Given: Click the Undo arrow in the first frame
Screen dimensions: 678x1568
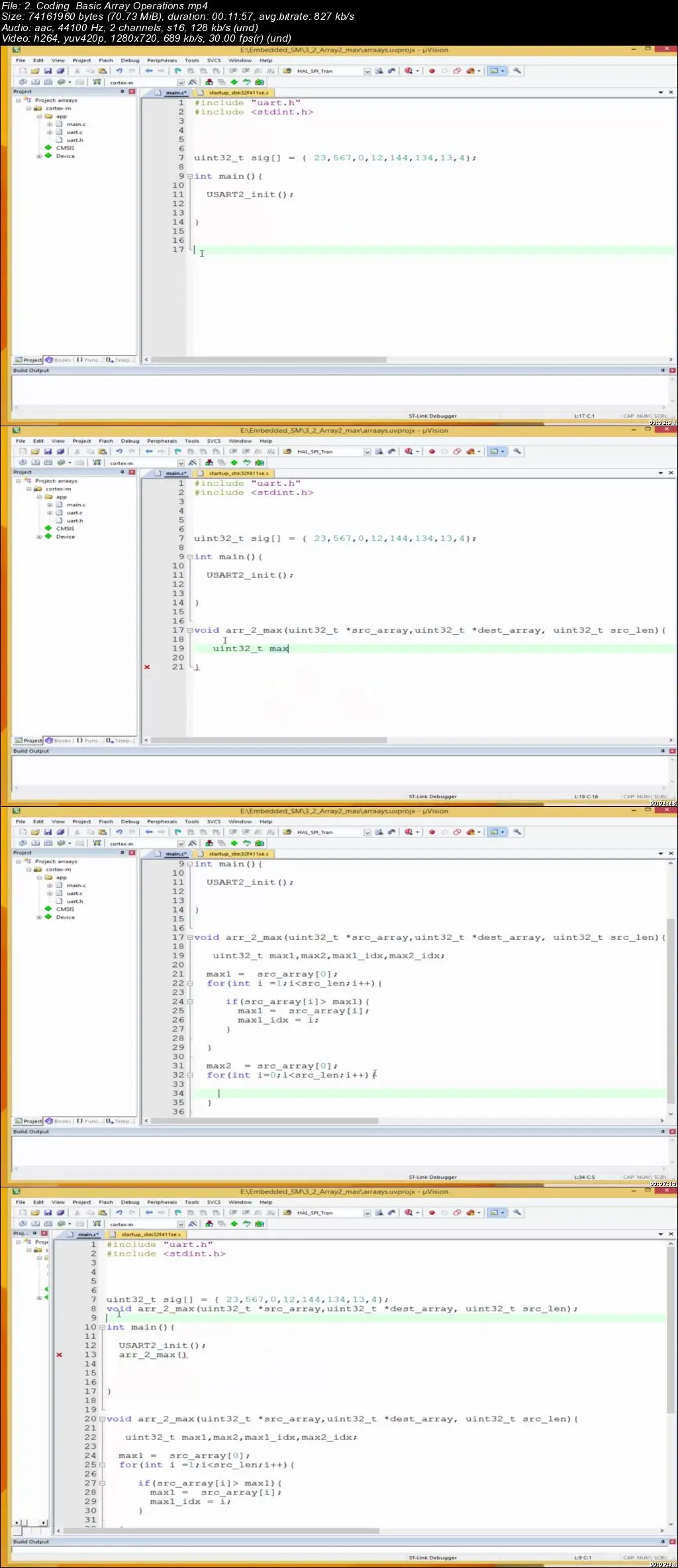Looking at the screenshot, I should tap(119, 71).
